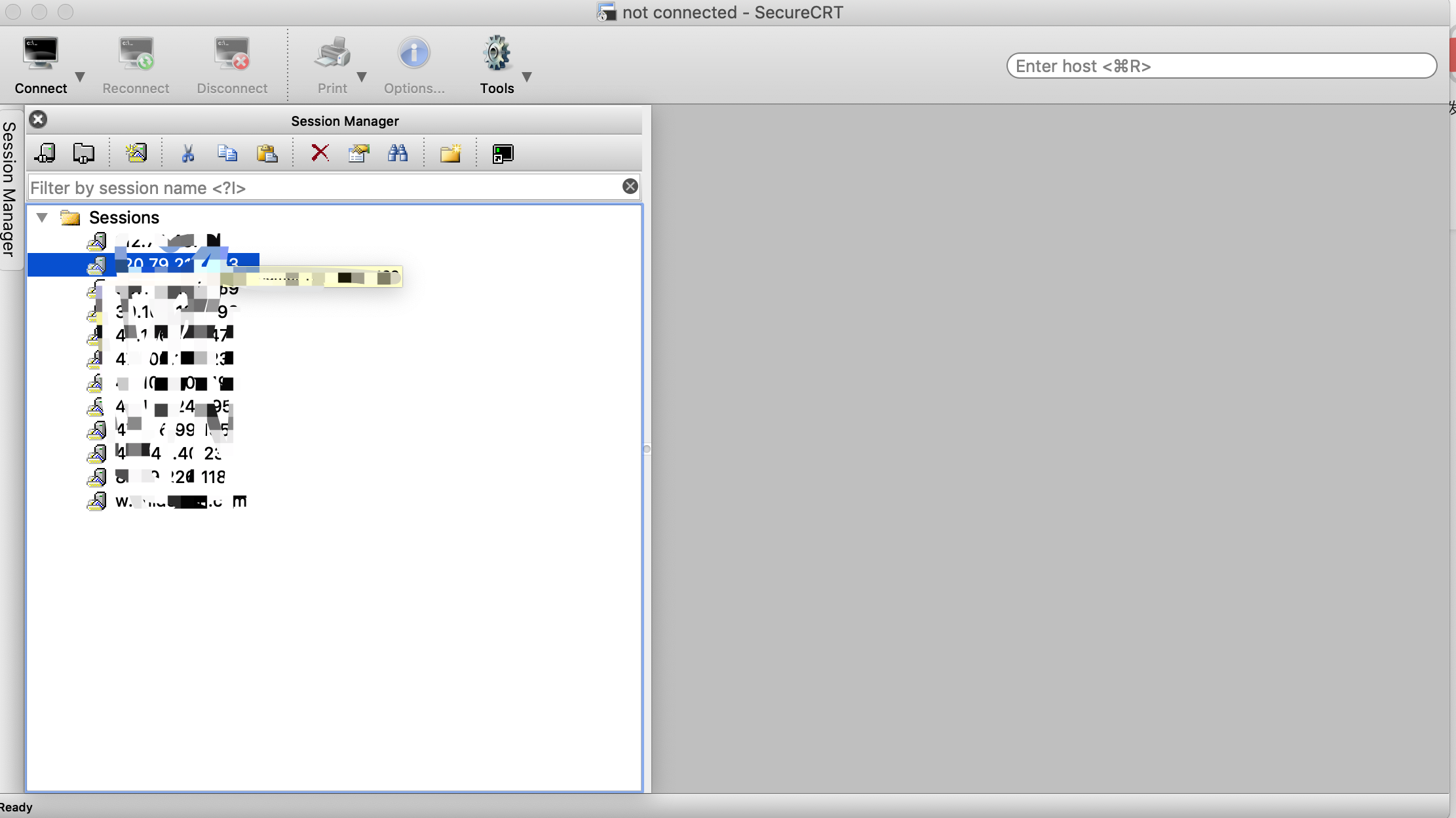1456x818 pixels.
Task: Click Connect in a tab icon
Action: click(84, 153)
